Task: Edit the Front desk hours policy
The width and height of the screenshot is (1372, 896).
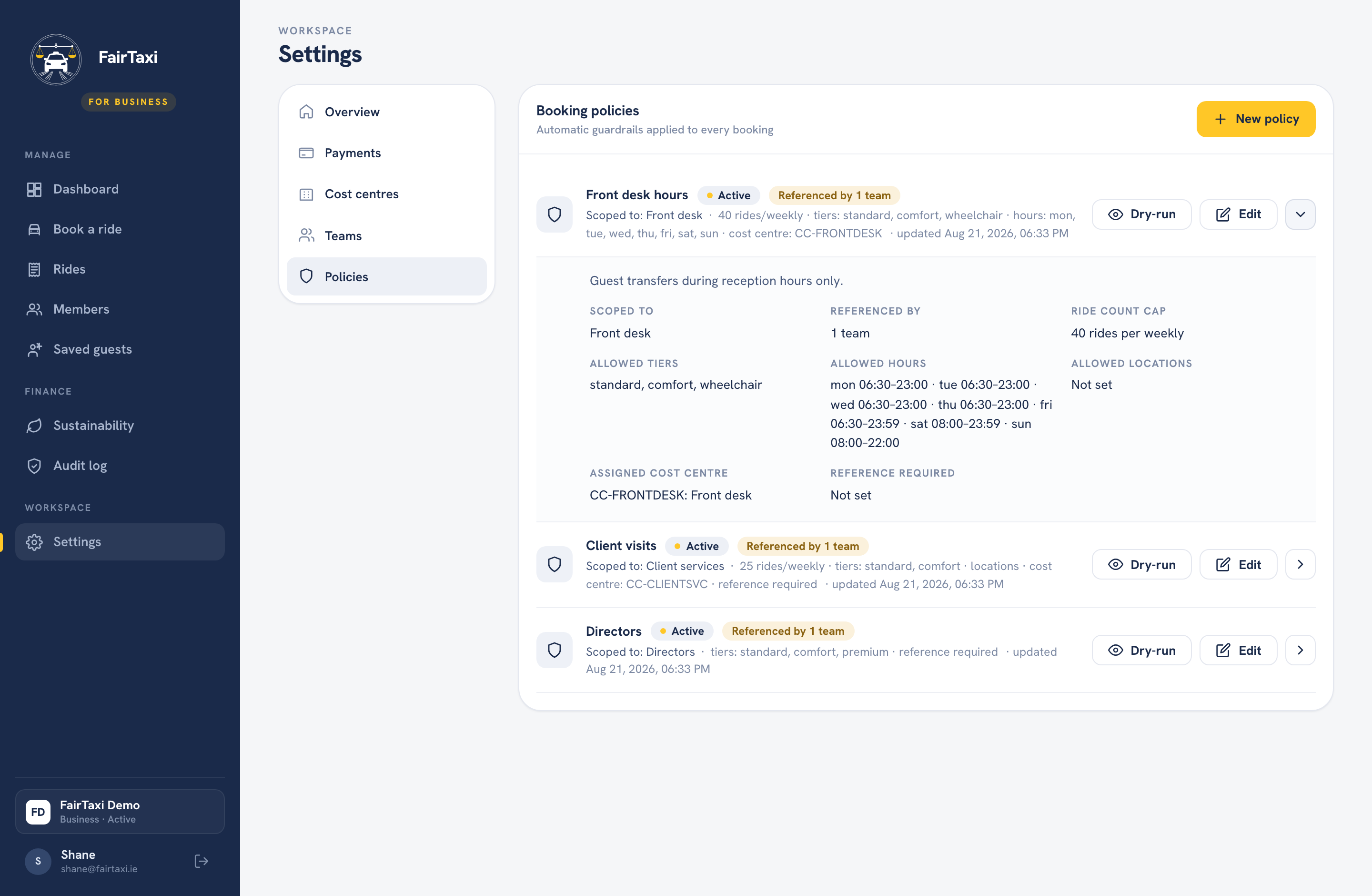Action: pos(1238,214)
